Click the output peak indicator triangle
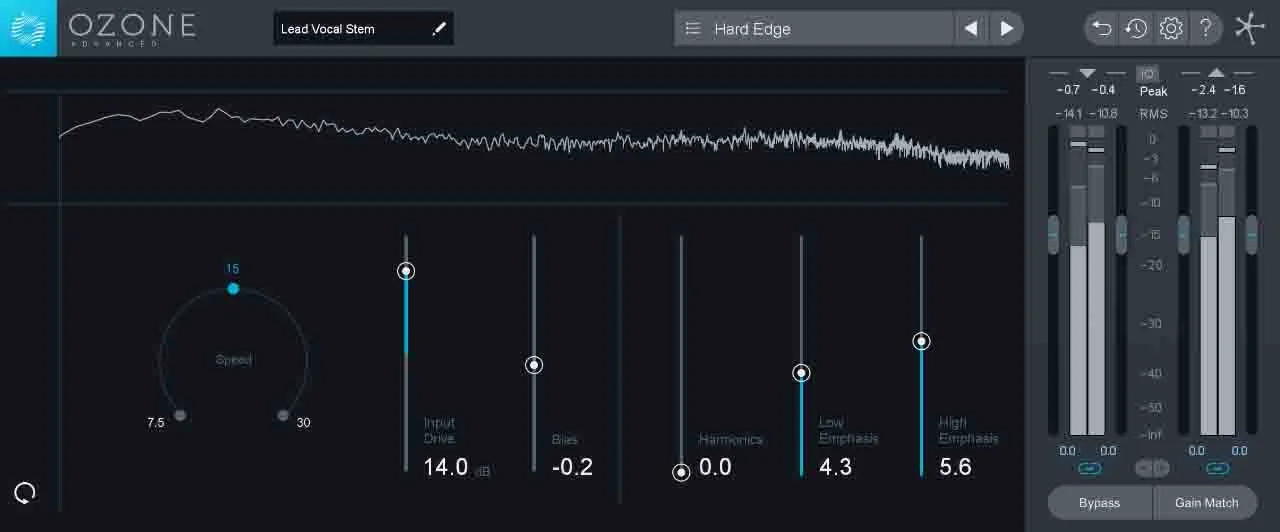The width and height of the screenshot is (1280, 532). [1216, 73]
